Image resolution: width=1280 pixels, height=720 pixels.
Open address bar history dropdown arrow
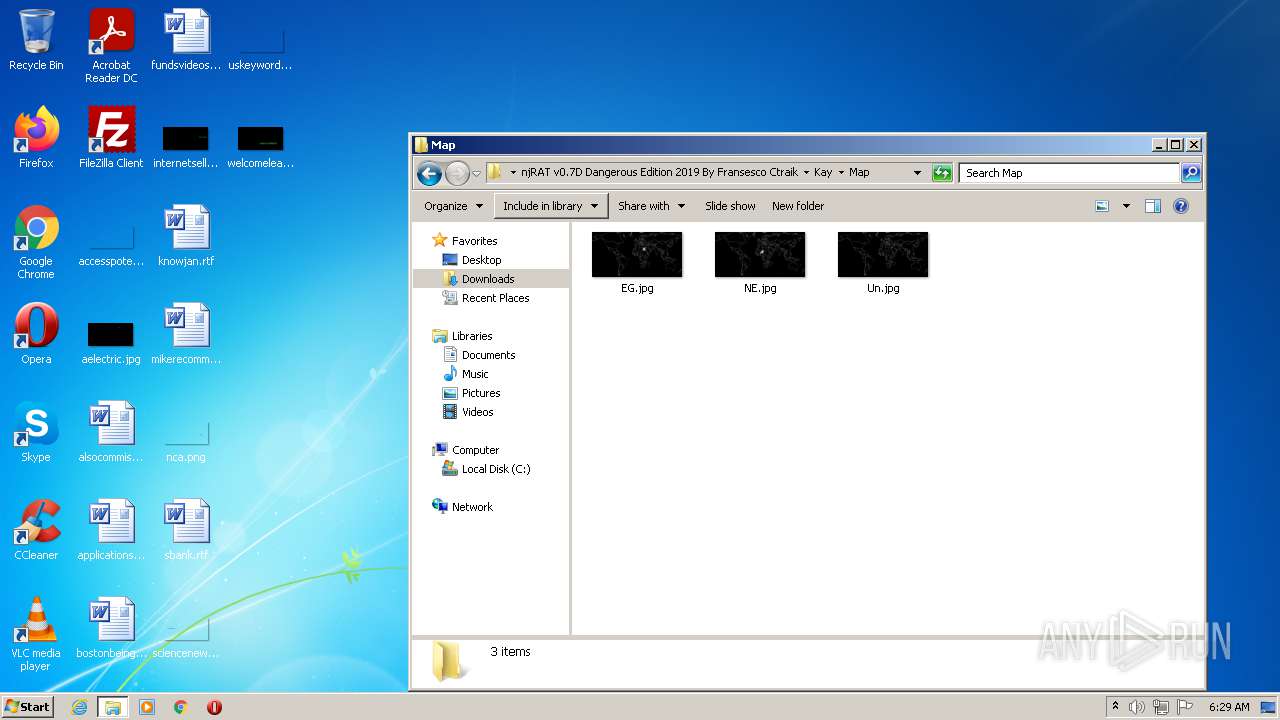pyautogui.click(x=917, y=173)
